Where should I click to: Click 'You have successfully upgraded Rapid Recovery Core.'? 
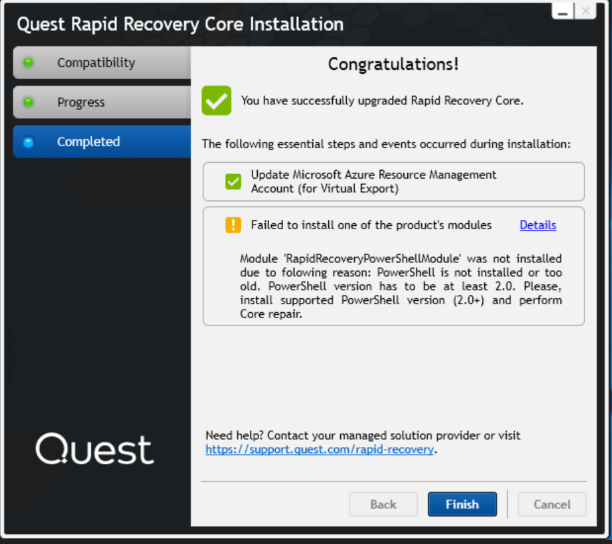(x=382, y=101)
